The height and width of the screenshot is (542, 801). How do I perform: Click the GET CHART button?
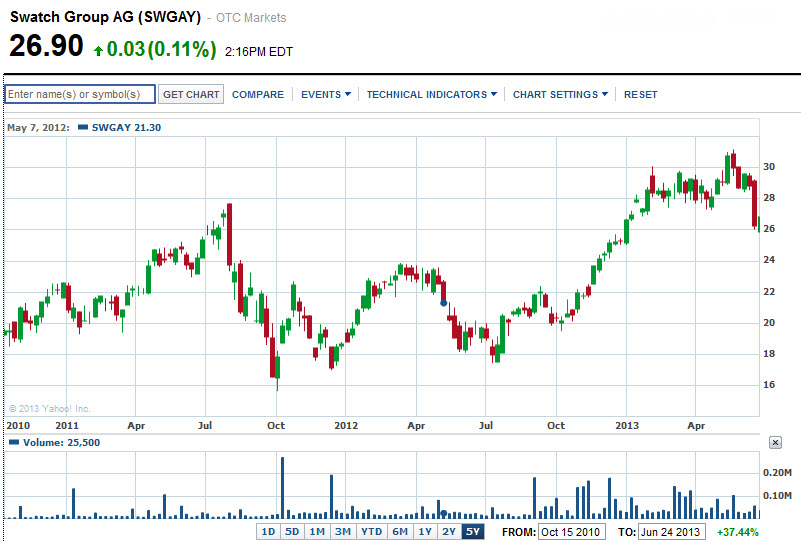(191, 94)
